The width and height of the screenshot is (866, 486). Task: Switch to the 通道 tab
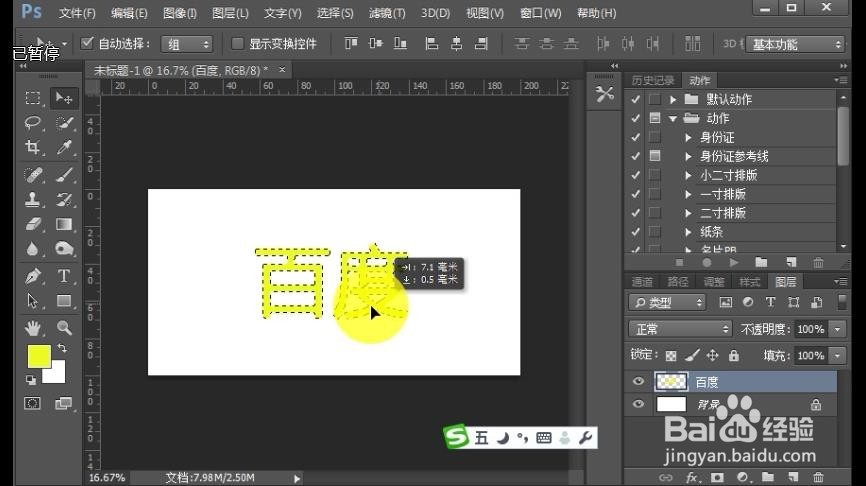click(642, 282)
